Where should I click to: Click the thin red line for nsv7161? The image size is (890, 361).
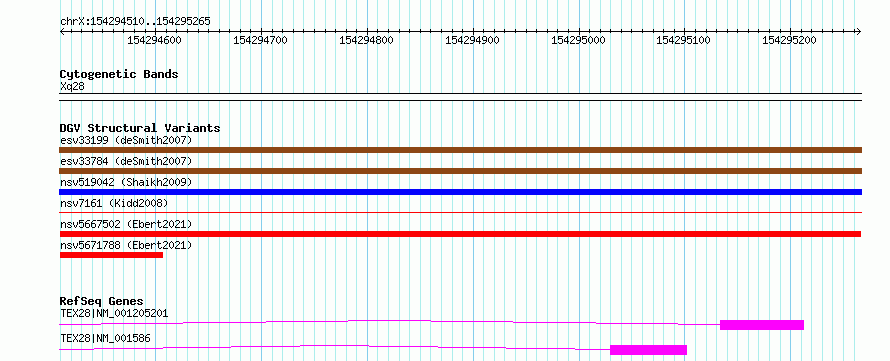tap(460, 213)
